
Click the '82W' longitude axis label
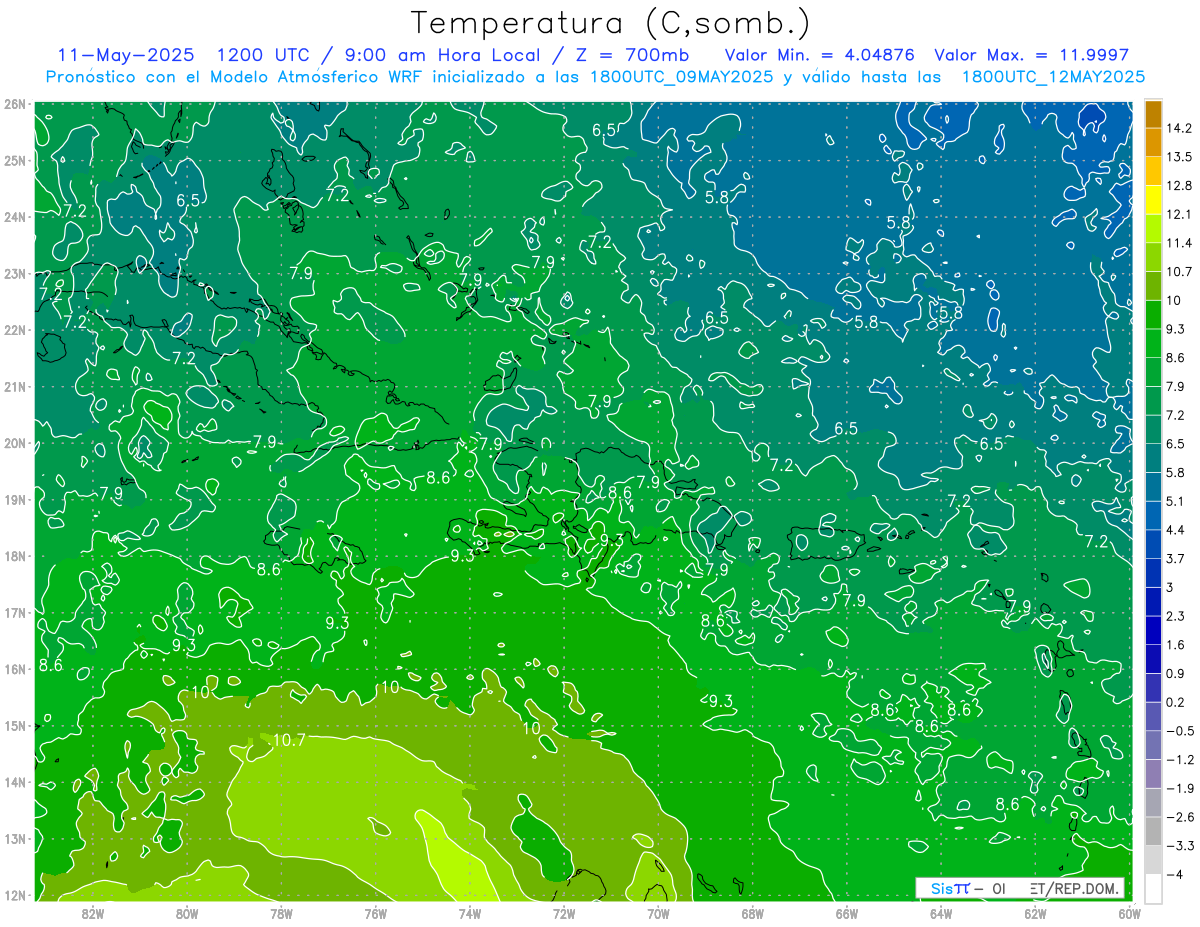point(92,913)
